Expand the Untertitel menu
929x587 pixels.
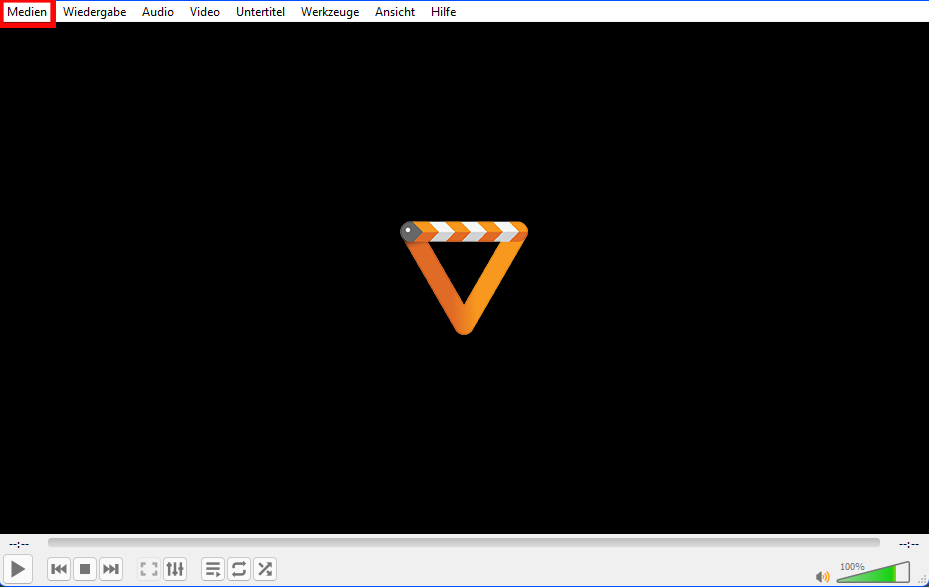[x=260, y=12]
